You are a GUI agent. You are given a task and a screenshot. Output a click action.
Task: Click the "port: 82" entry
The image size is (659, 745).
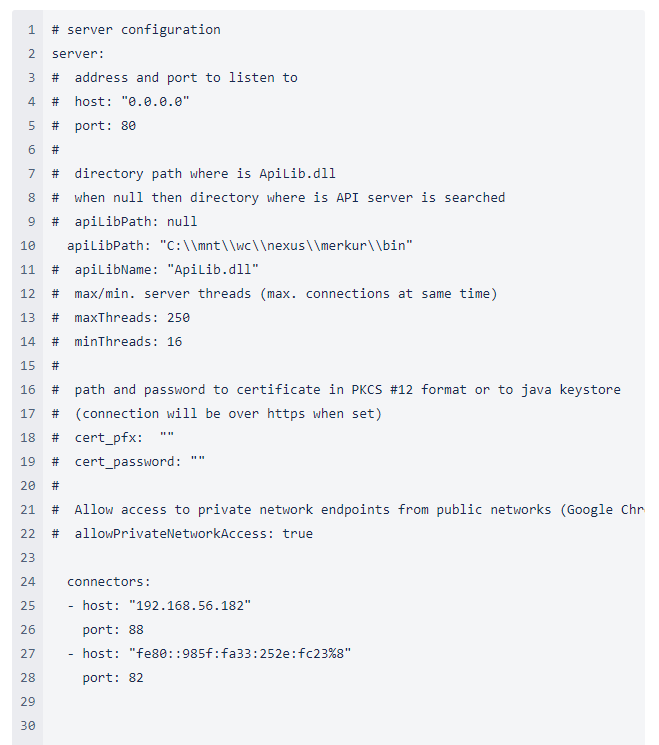pyautogui.click(x=113, y=678)
